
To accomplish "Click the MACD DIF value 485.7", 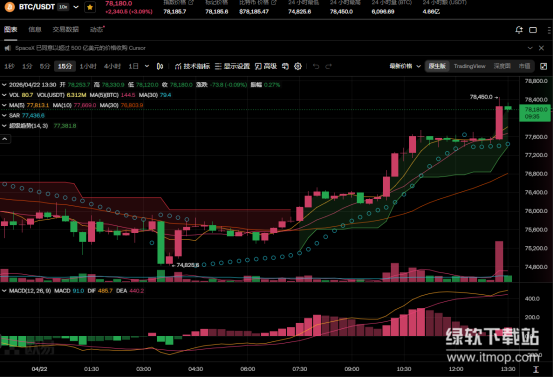I will click(x=105, y=291).
